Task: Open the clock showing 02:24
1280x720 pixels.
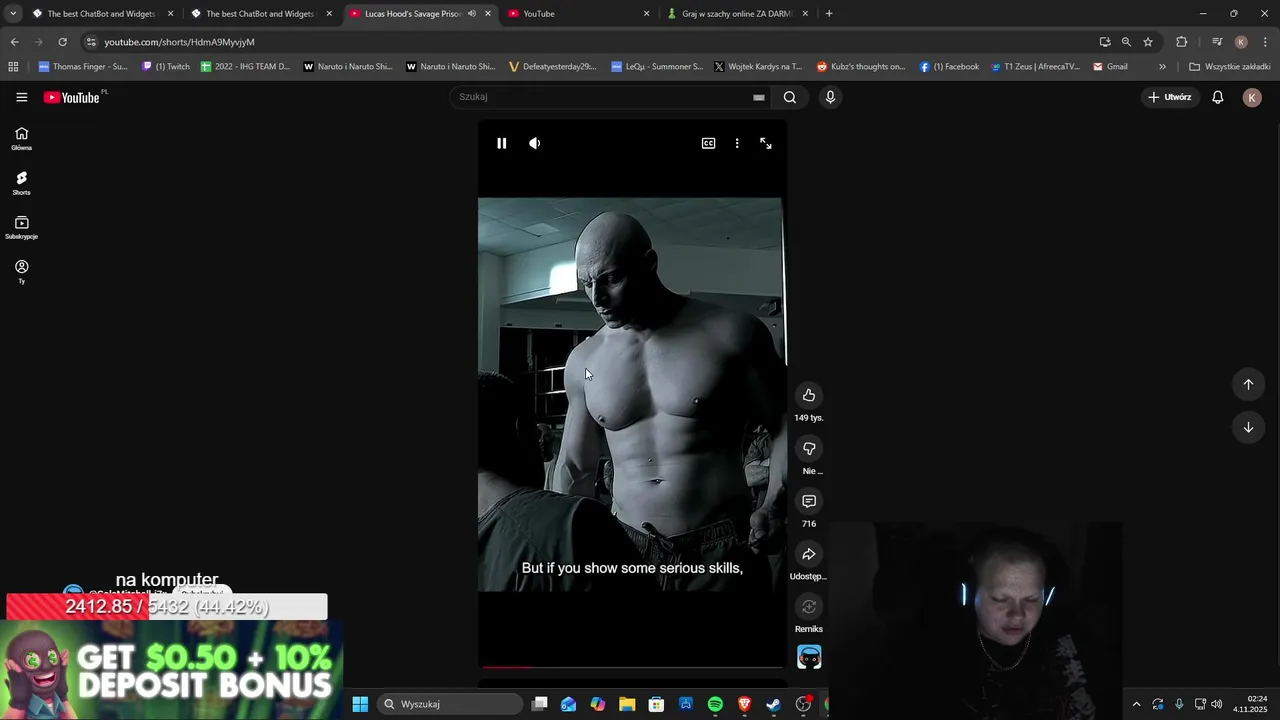Action: point(1250,704)
